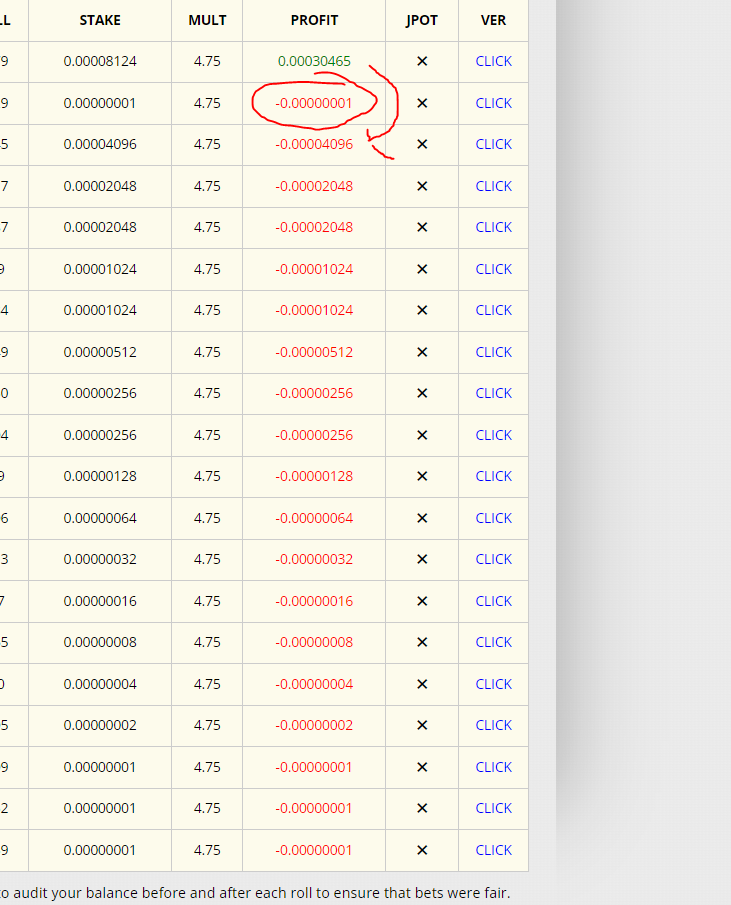Select stake value 0.00000128
731x905 pixels.
click(100, 476)
